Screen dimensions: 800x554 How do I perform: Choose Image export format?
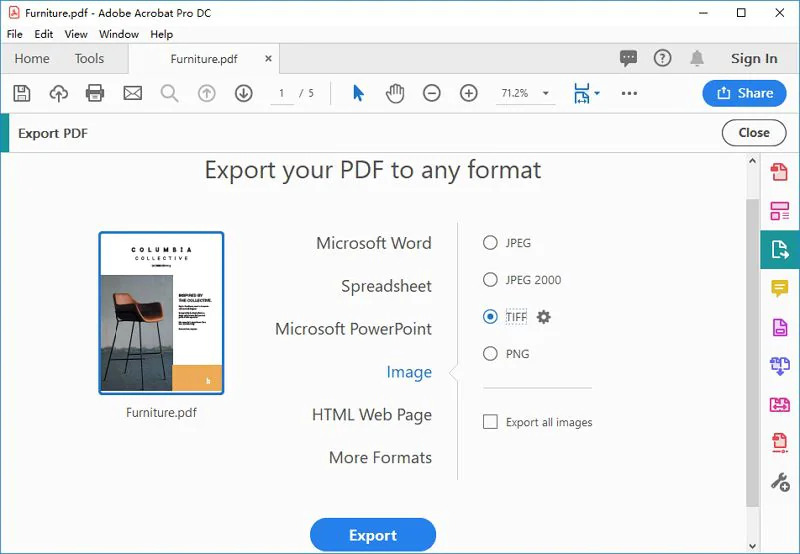point(409,372)
